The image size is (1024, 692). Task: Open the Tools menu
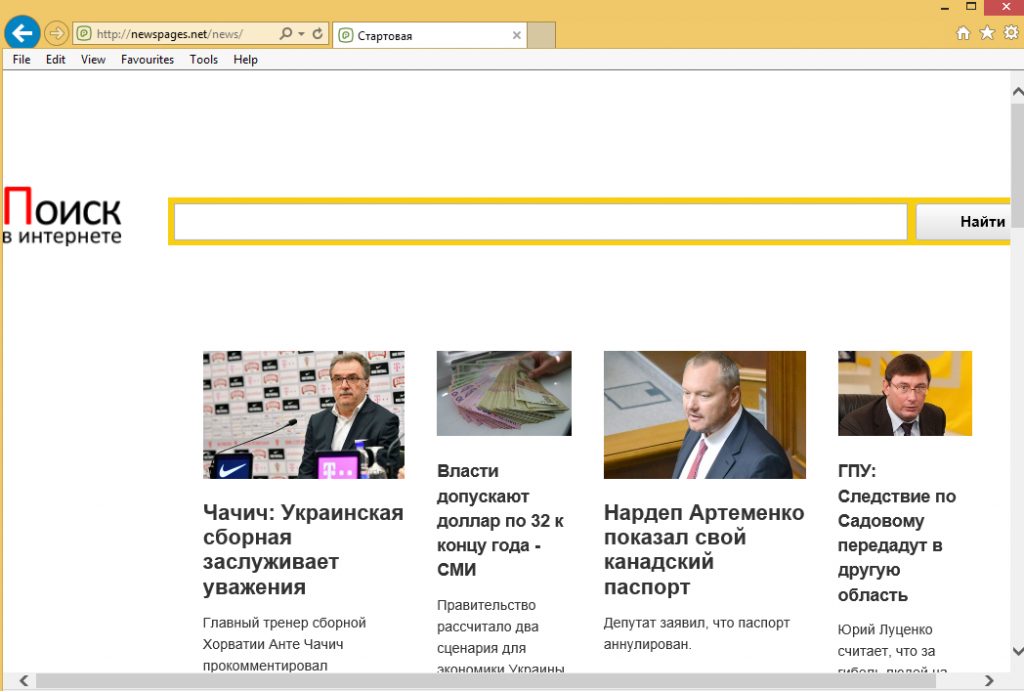tap(203, 60)
